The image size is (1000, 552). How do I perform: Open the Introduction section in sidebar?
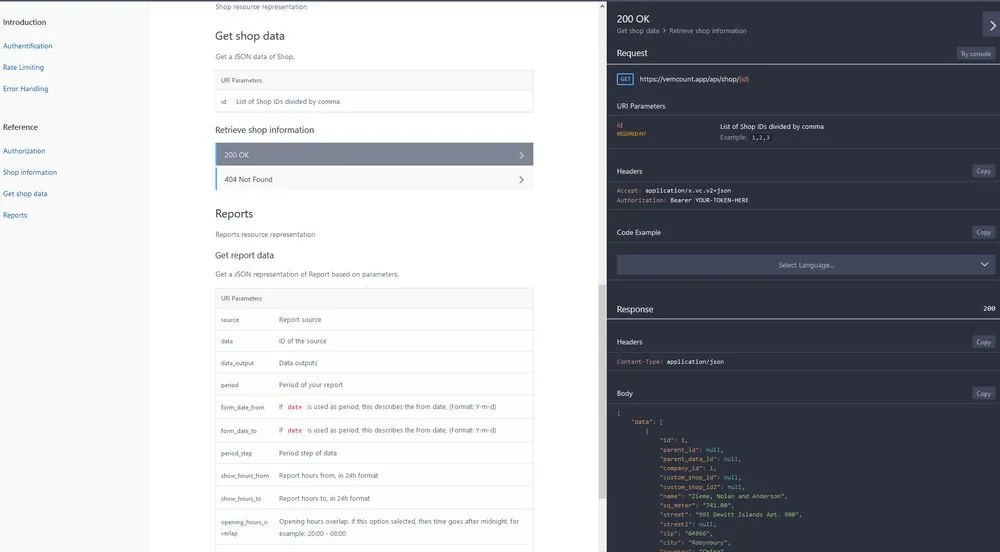(x=24, y=22)
